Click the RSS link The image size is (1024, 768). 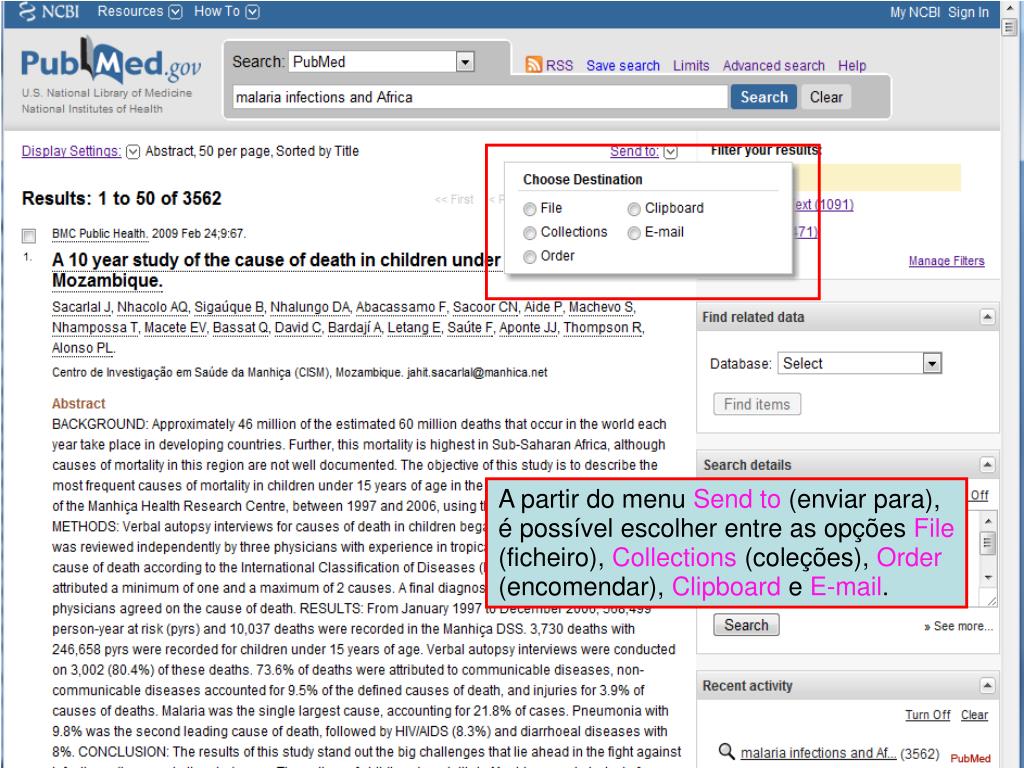point(559,65)
